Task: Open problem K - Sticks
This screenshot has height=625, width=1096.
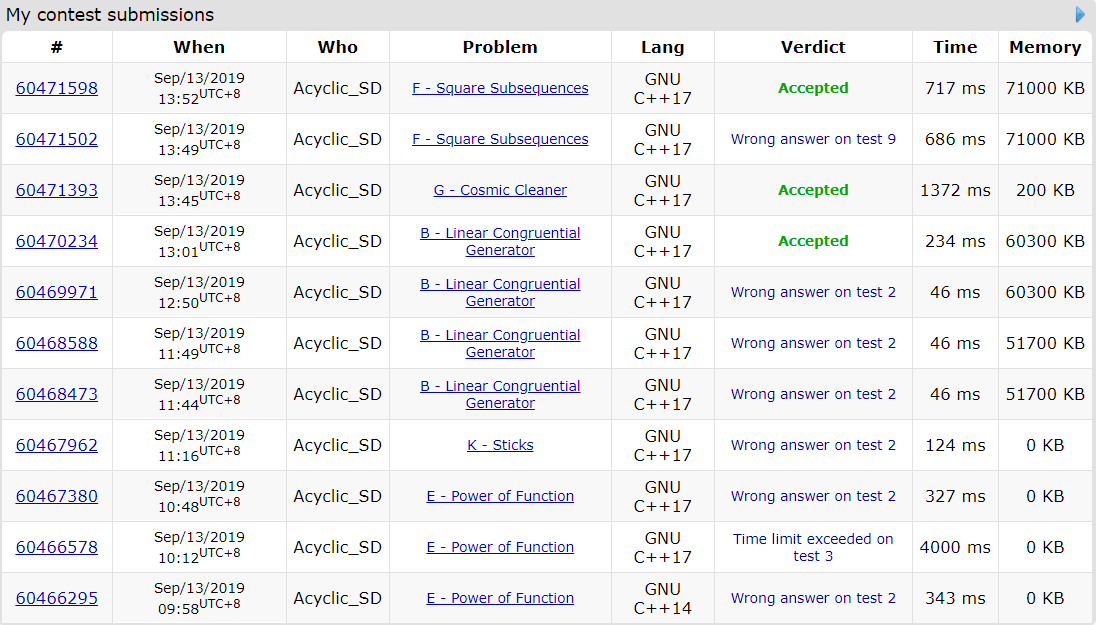Action: coord(500,445)
